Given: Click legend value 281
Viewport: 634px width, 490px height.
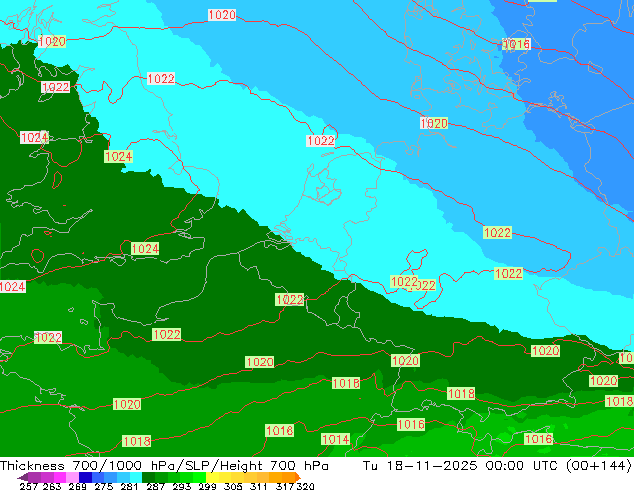Looking at the screenshot, I should click(x=129, y=486).
